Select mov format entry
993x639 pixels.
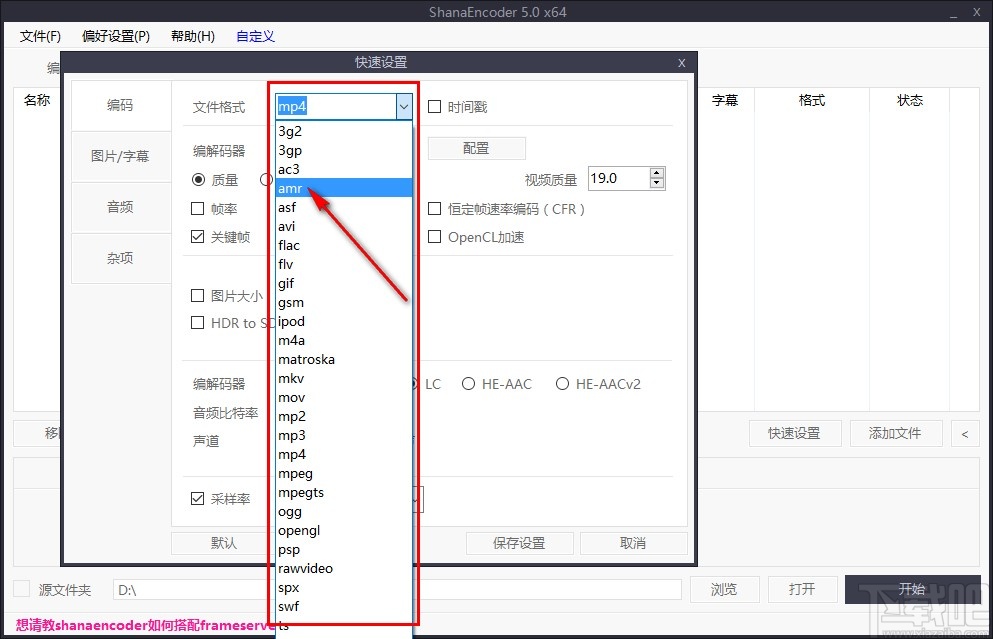click(x=344, y=397)
